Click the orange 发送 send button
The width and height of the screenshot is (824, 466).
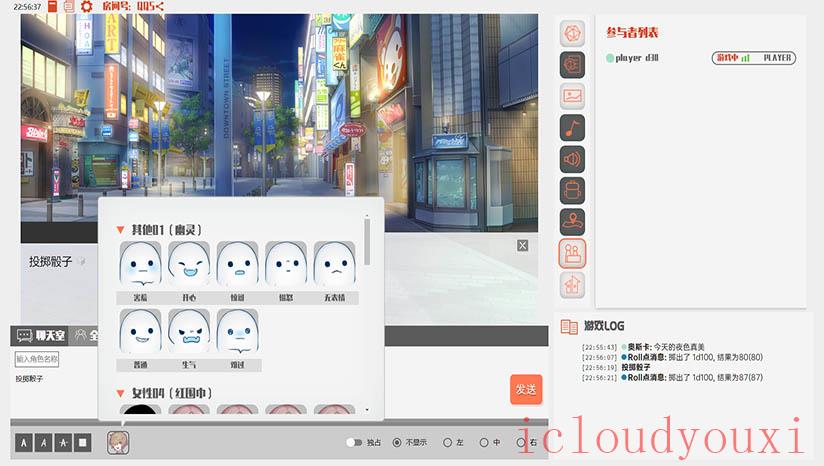[526, 389]
